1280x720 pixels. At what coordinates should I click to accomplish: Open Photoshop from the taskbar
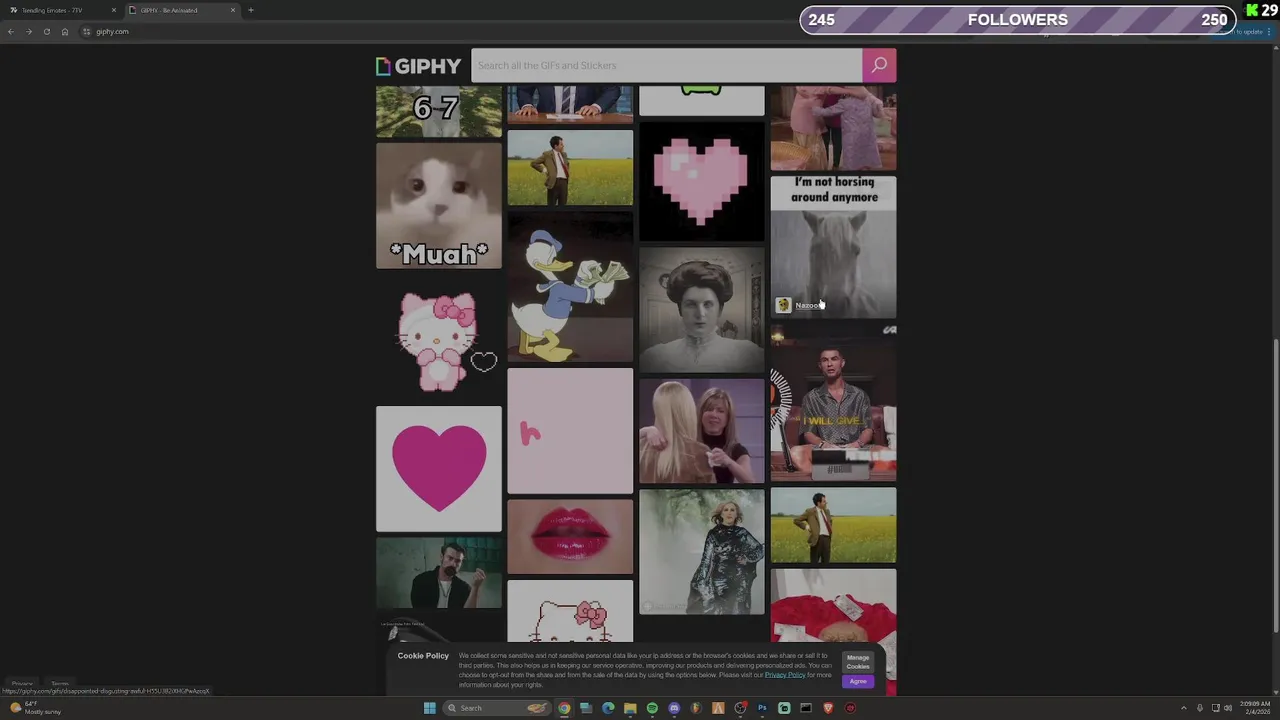pos(762,708)
